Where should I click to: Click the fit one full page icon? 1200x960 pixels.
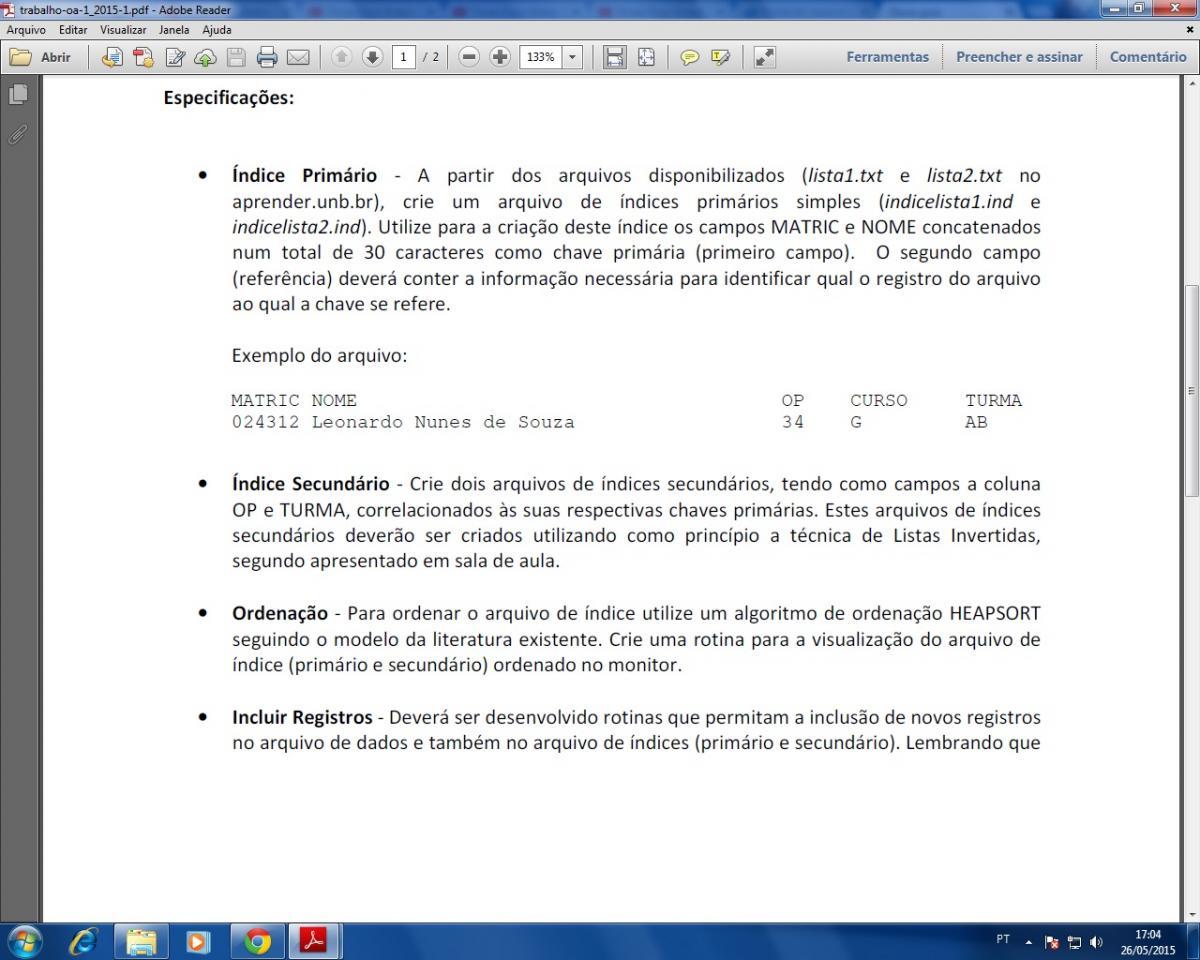pos(646,57)
